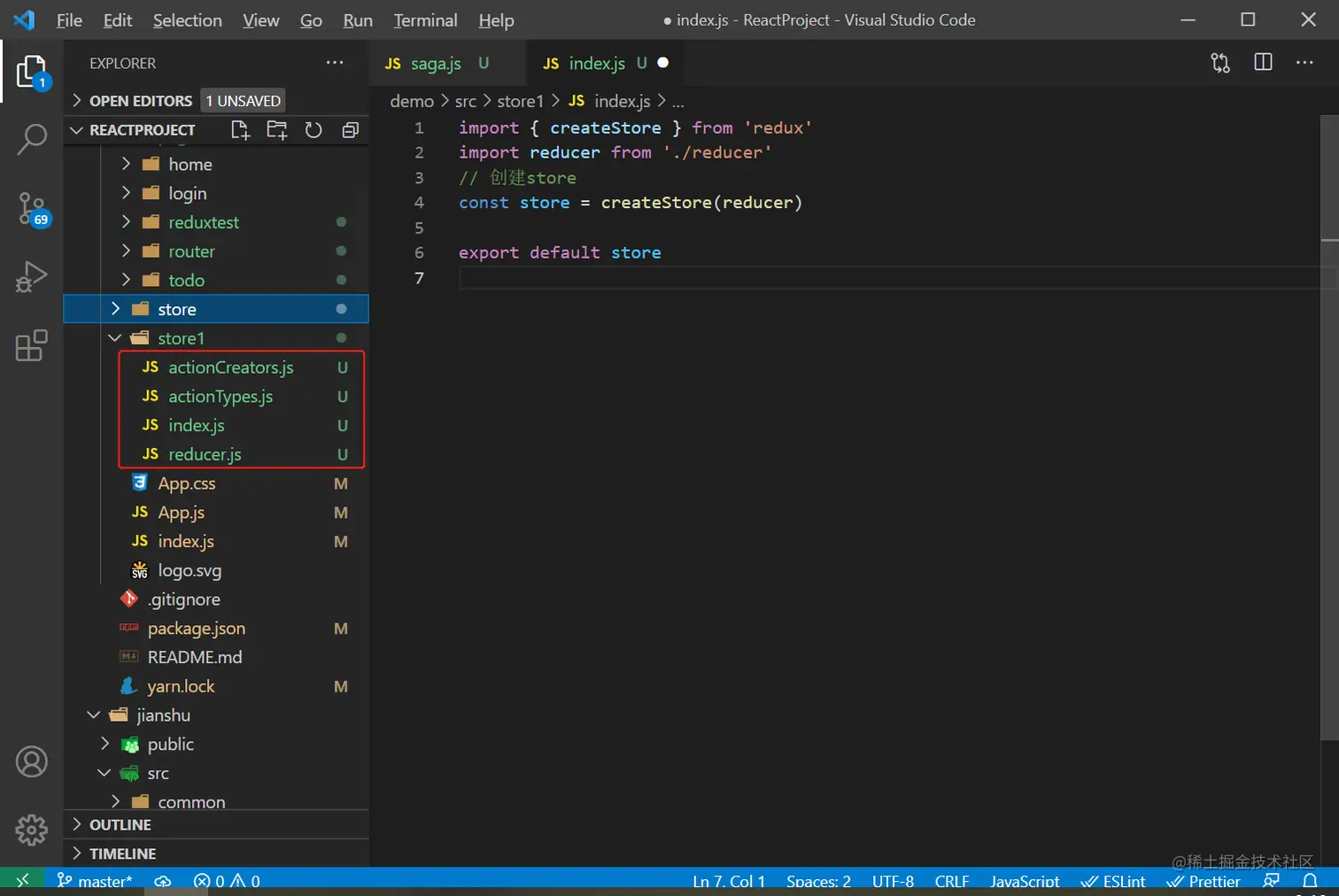The height and width of the screenshot is (896, 1339).
Task: Expand the OUTLINE section
Action: point(120,824)
